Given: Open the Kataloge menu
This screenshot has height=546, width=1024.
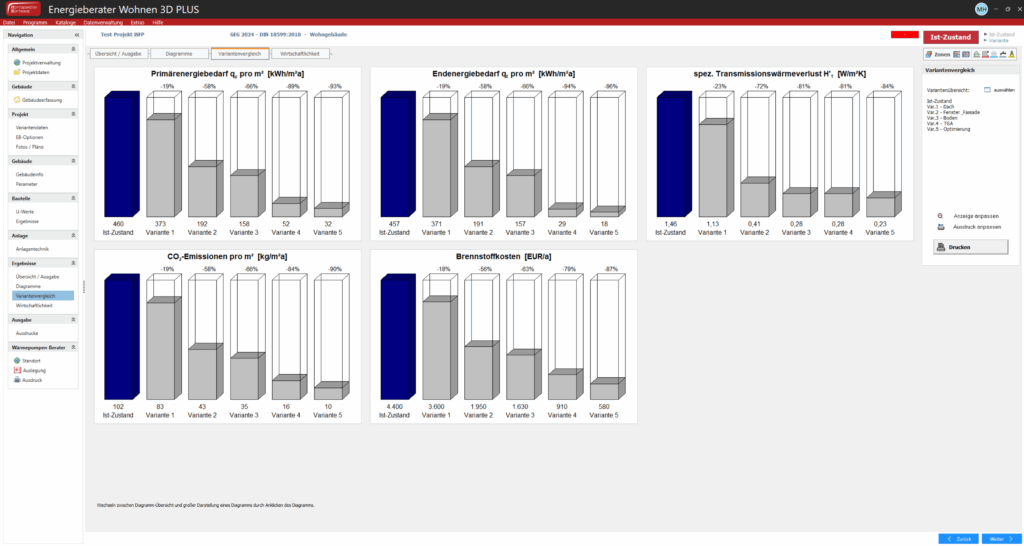Looking at the screenshot, I should tap(65, 21).
